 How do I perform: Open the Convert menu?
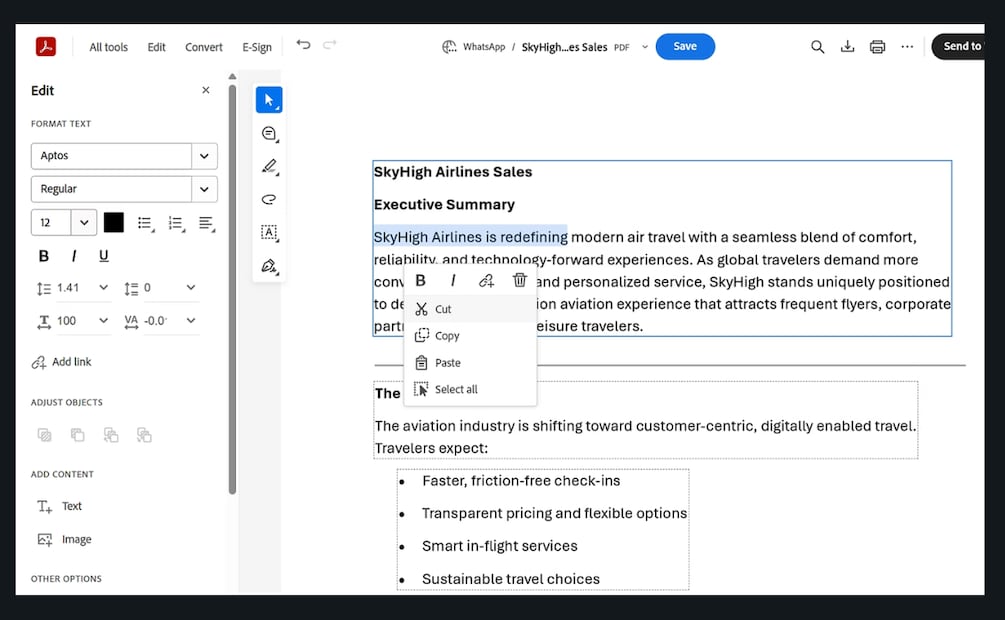[x=204, y=47]
